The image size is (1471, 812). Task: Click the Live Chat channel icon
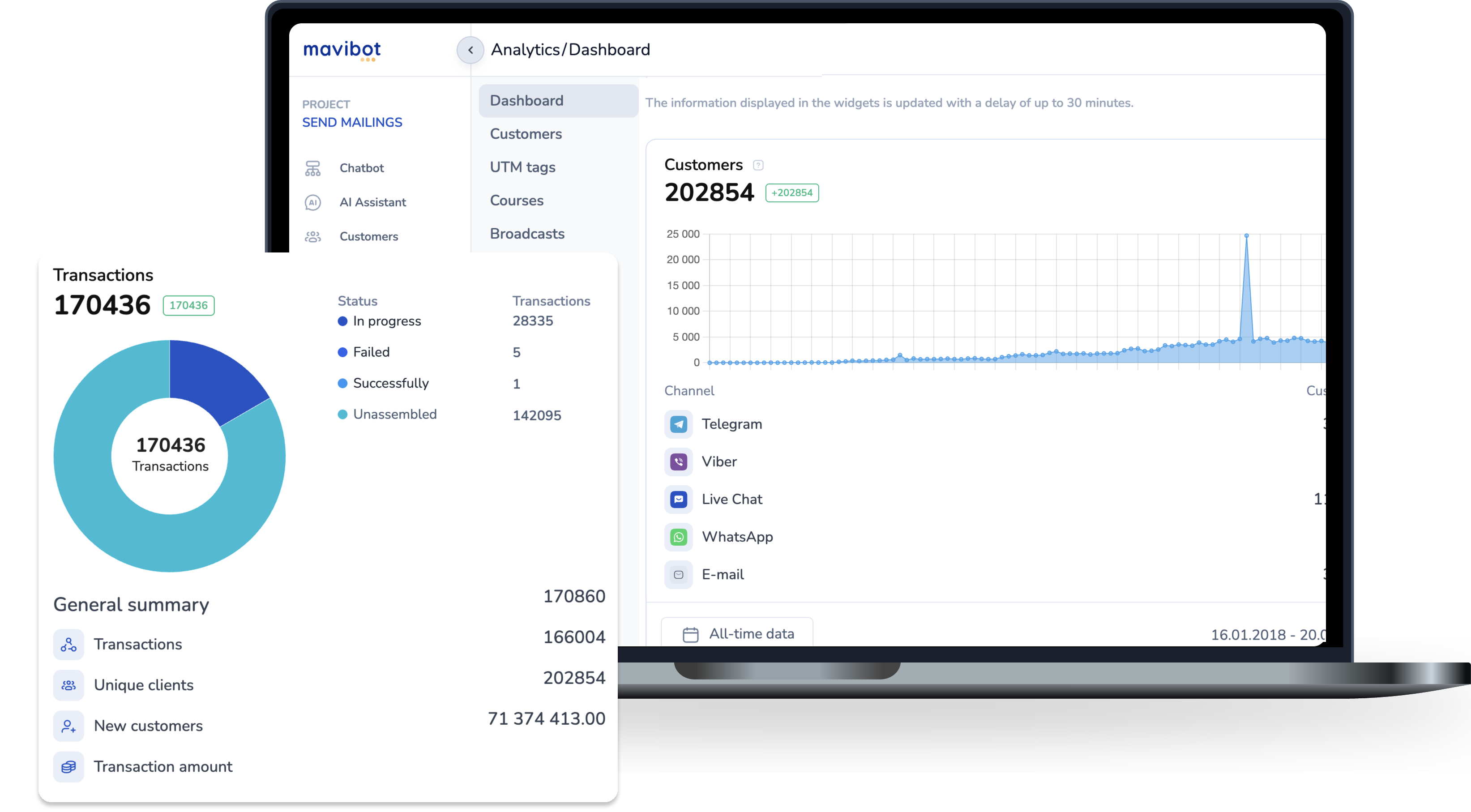(678, 499)
